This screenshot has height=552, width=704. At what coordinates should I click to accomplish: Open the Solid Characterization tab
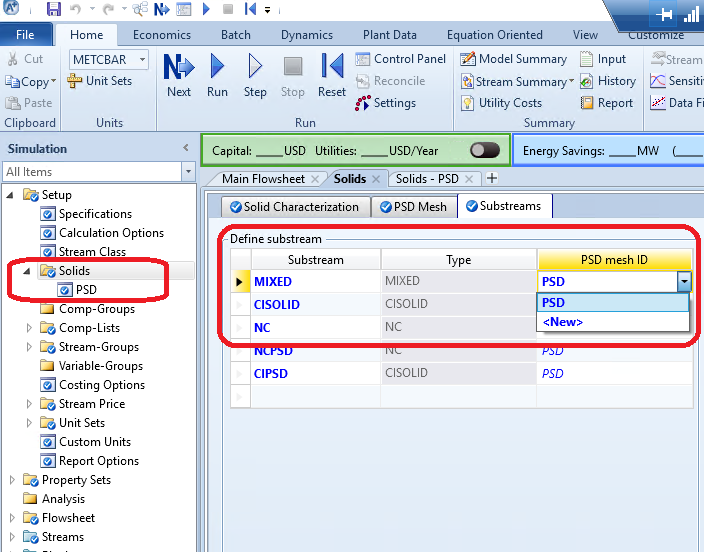coord(296,207)
